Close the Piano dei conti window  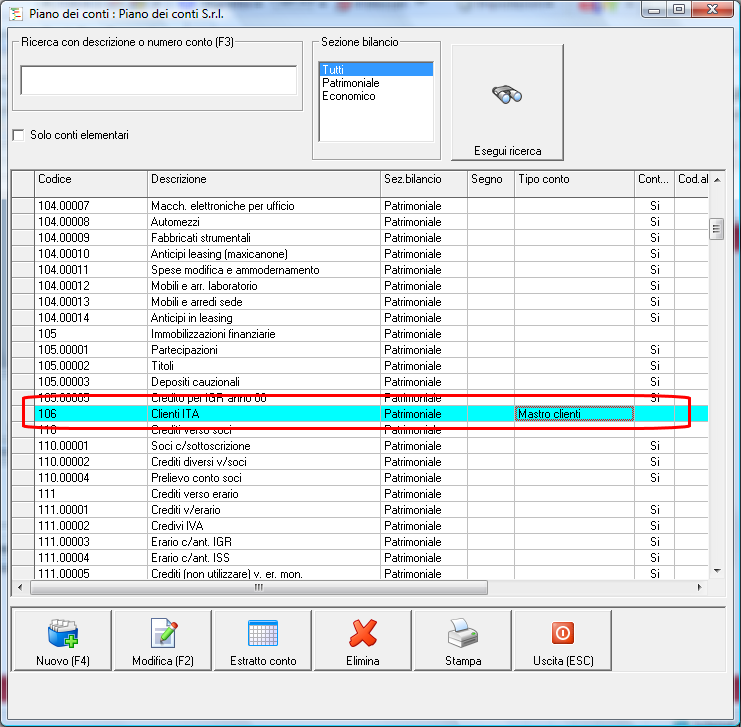point(712,9)
